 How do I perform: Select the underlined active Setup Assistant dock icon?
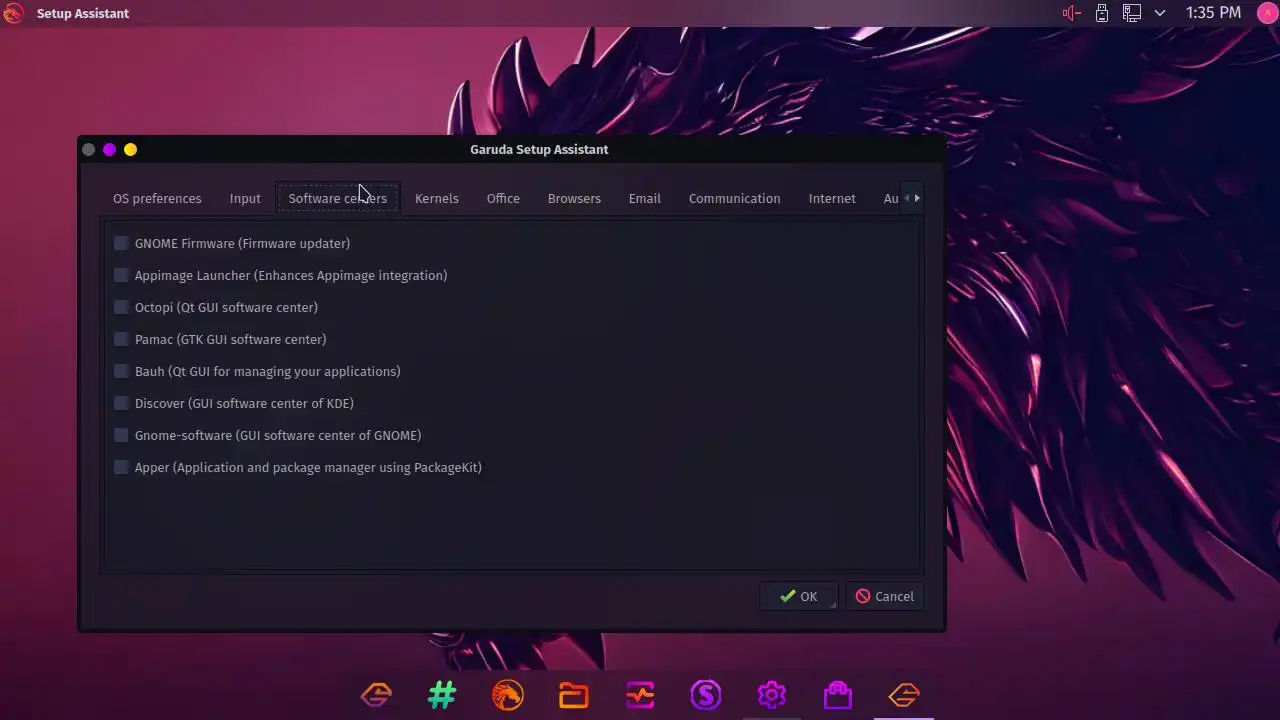click(x=904, y=694)
